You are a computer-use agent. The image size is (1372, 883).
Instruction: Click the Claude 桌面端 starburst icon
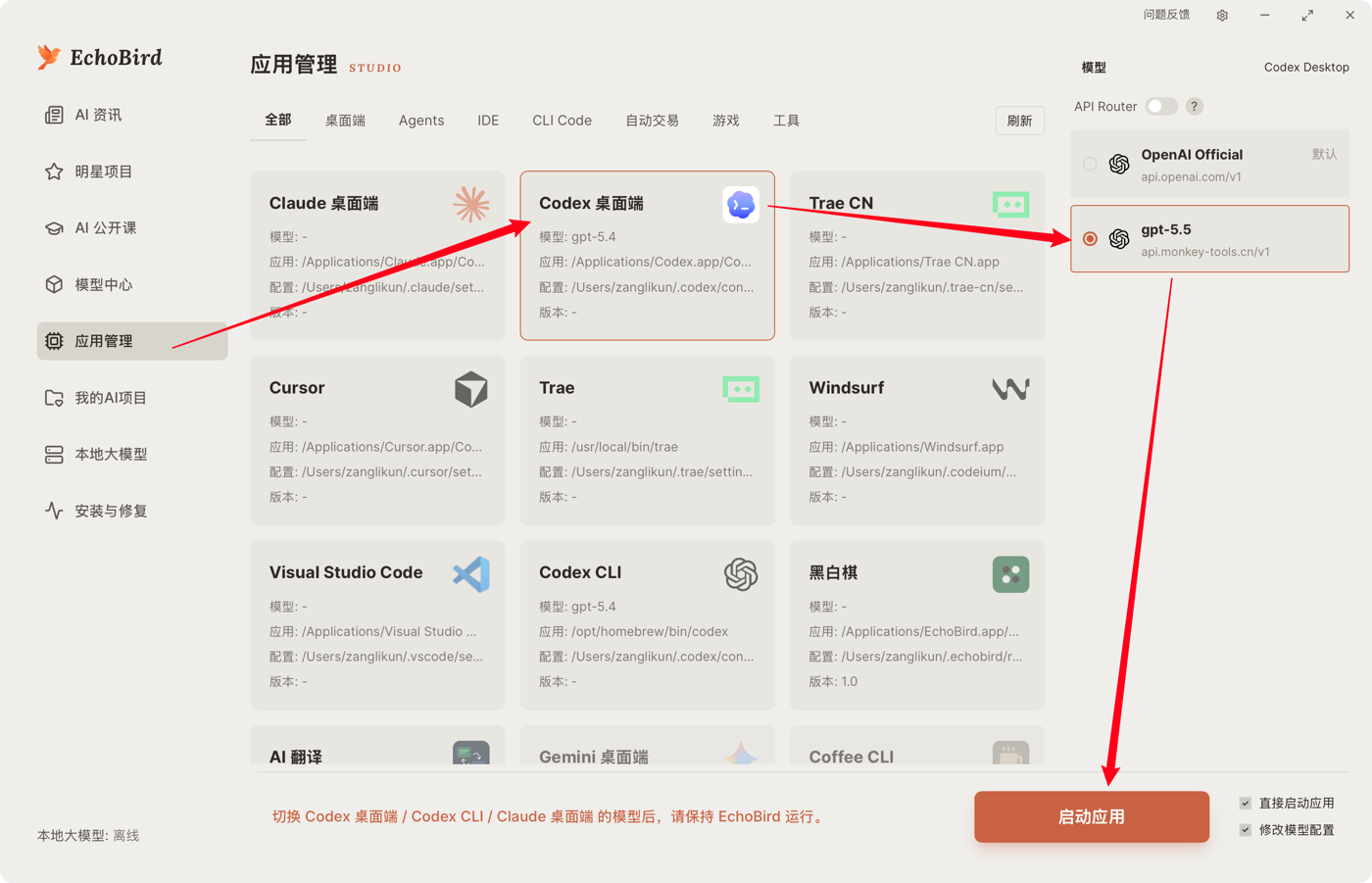471,204
